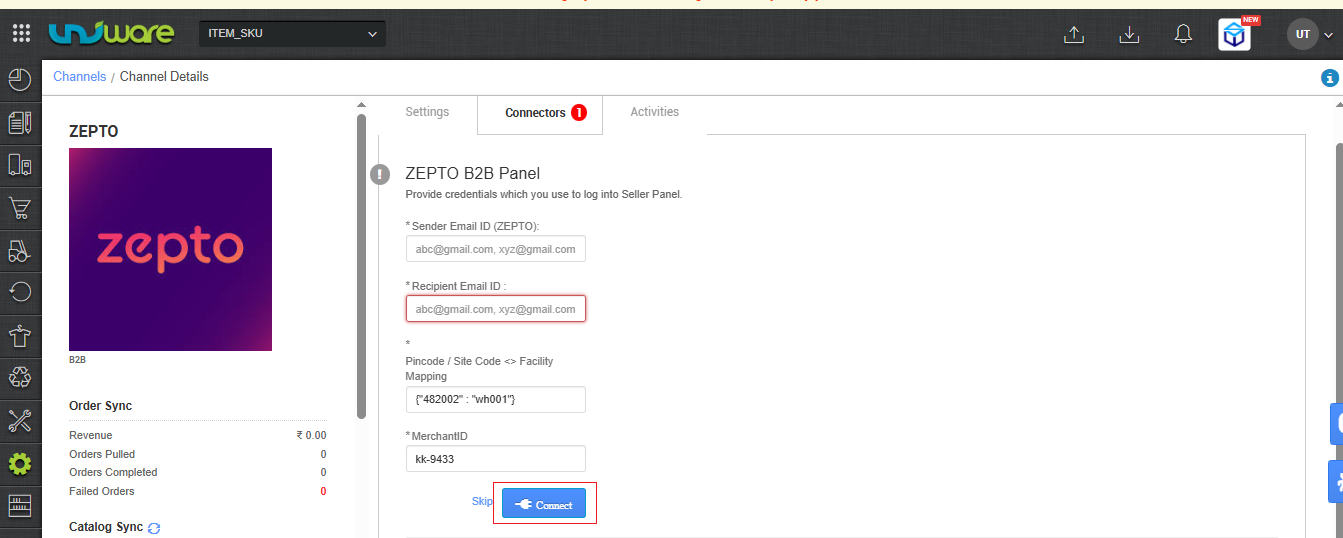The width and height of the screenshot is (1343, 538).
Task: Open the NEW cube product icon
Action: (1235, 34)
